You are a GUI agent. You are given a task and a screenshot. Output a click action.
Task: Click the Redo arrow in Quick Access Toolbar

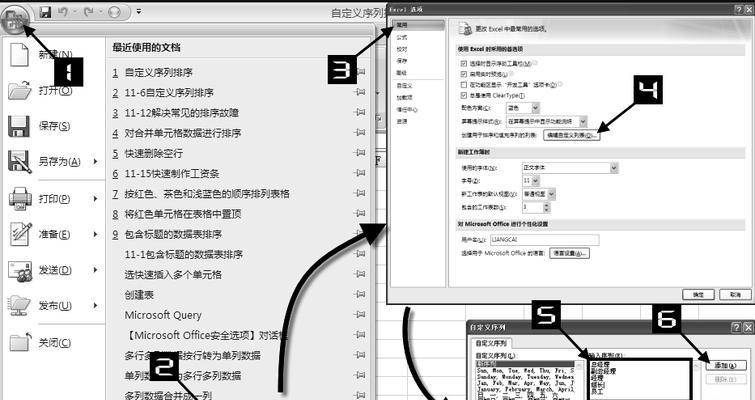click(88, 12)
